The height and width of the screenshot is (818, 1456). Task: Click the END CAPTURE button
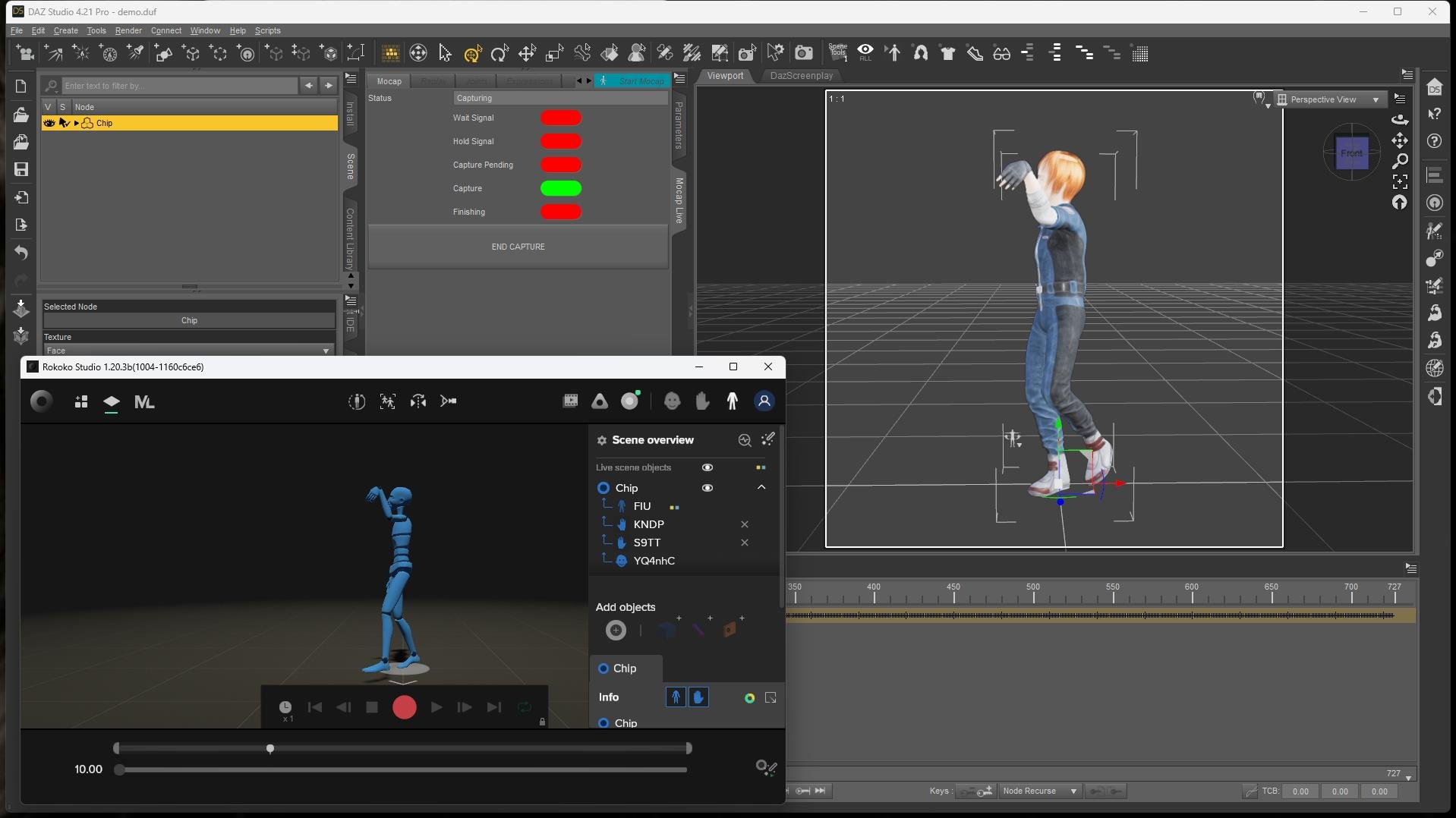518,247
